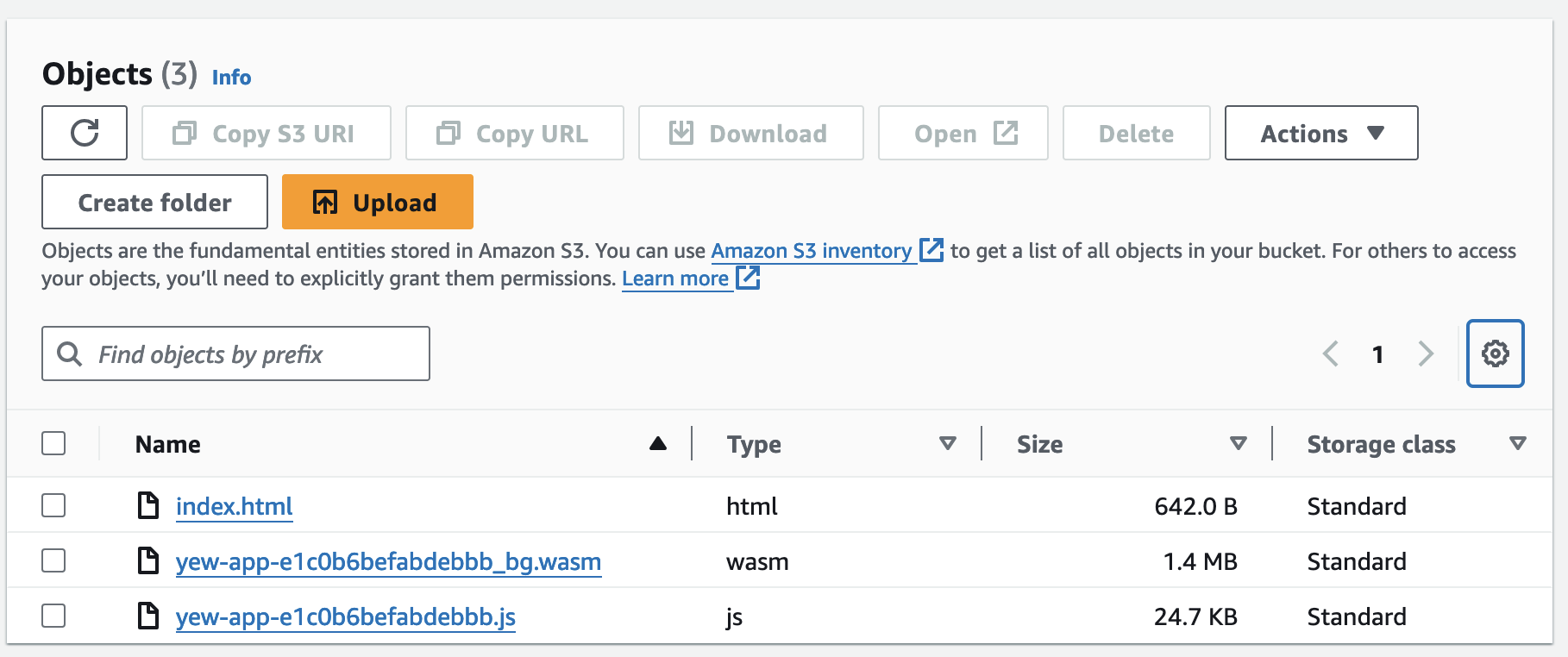1568x657 pixels.
Task: Open the table preferences gear icon
Action: click(1495, 354)
